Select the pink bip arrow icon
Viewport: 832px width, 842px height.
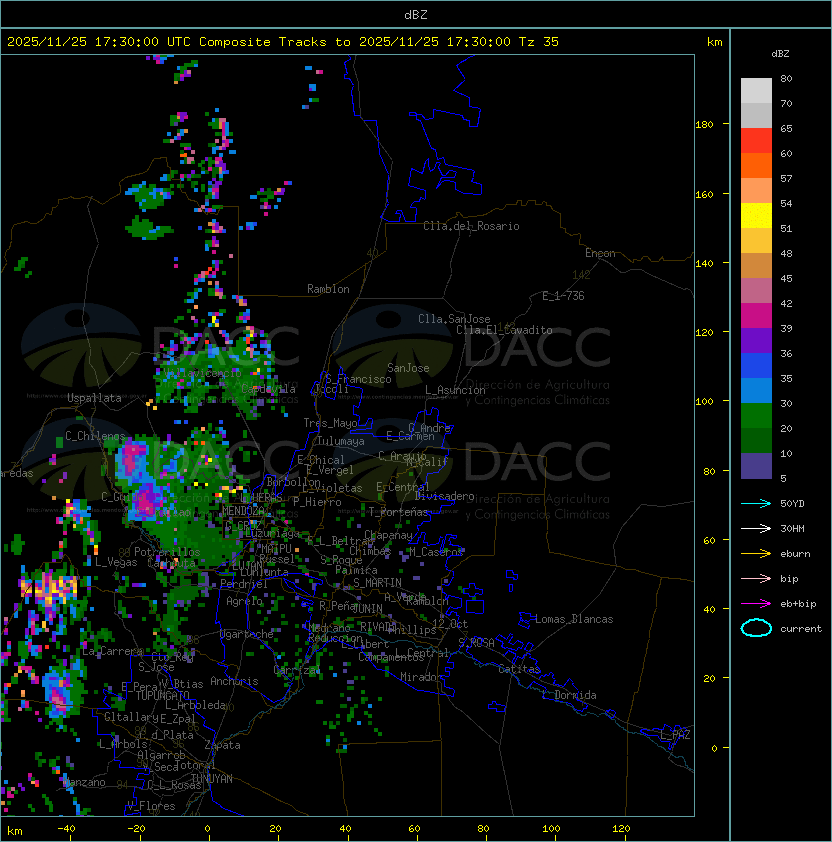click(756, 578)
